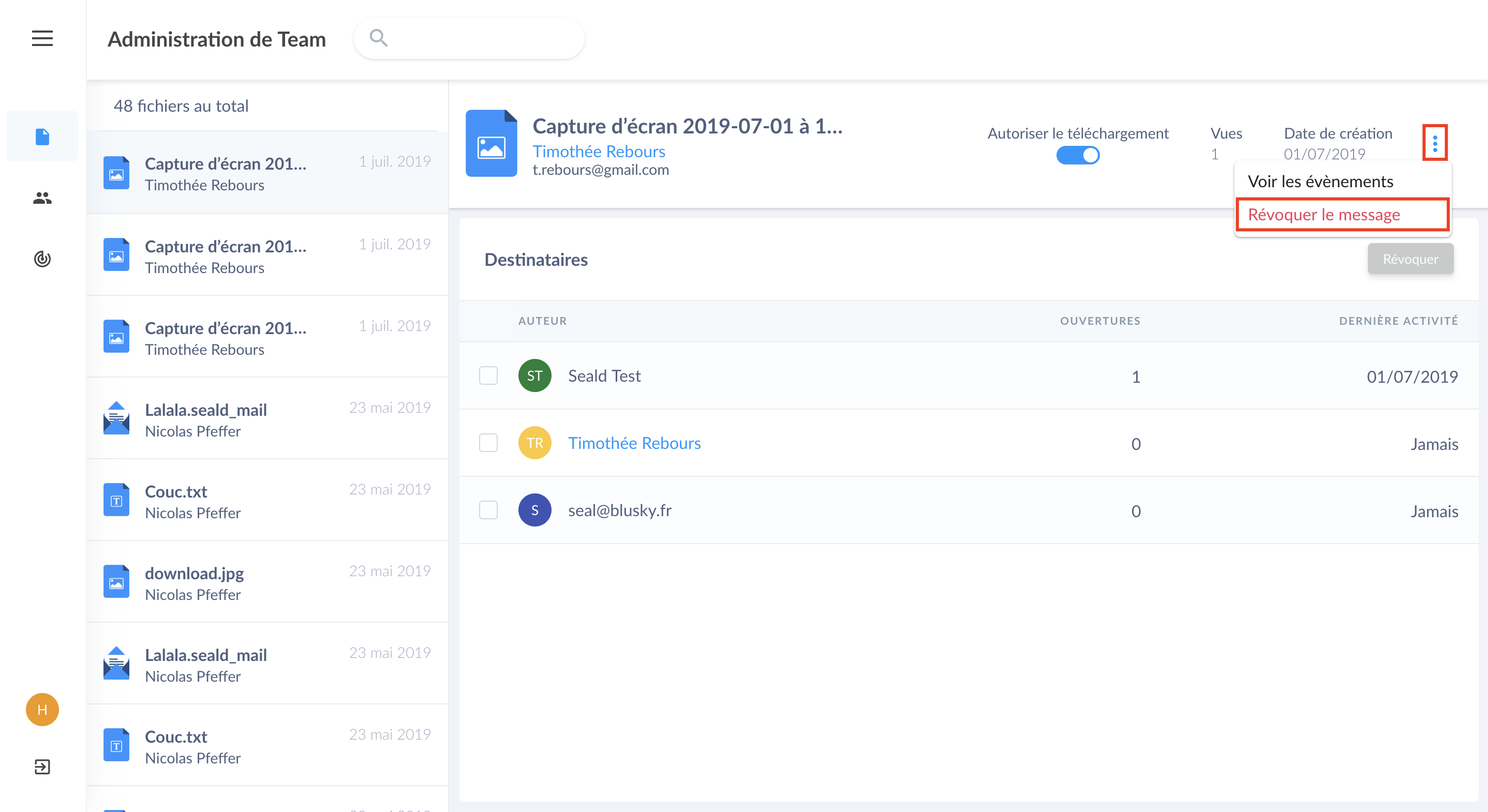
Task: Select download.jpg in the file list
Action: [x=267, y=581]
